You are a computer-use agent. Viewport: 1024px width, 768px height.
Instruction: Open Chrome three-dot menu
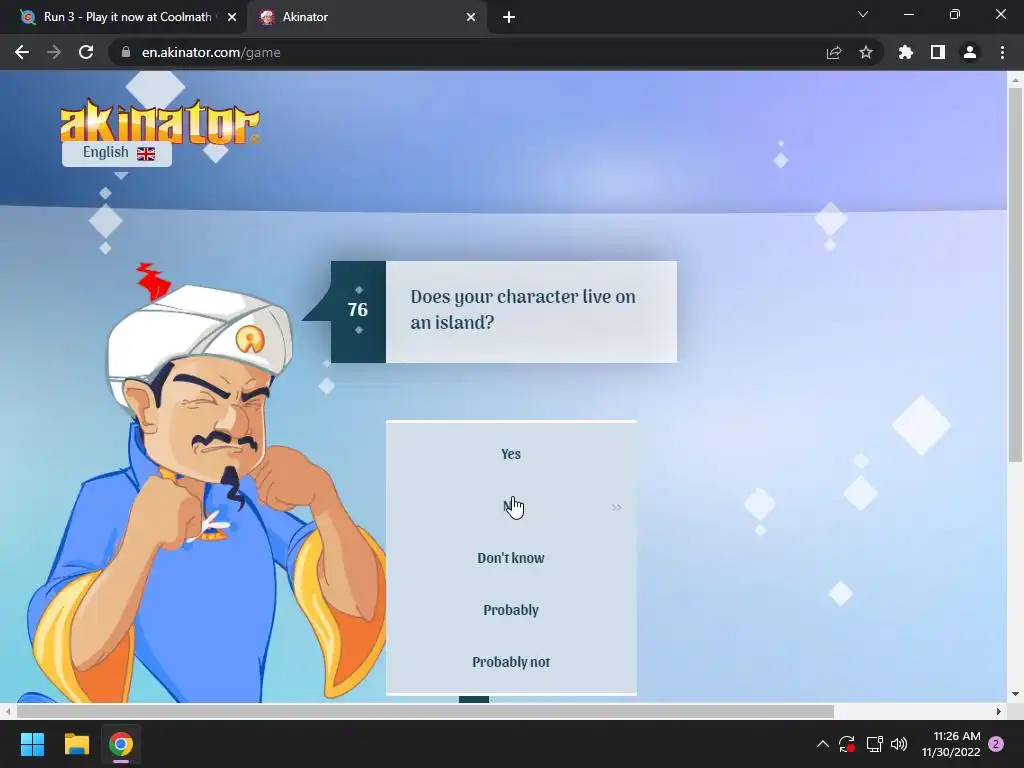1002,52
